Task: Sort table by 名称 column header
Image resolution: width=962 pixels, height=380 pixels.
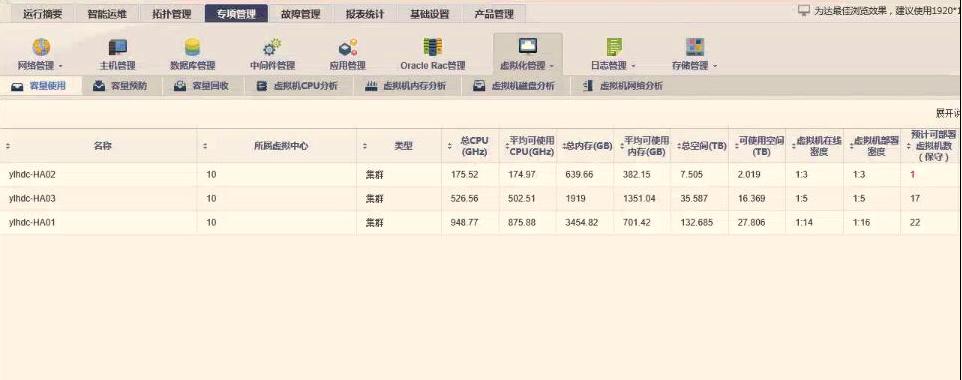Action: 98,146
